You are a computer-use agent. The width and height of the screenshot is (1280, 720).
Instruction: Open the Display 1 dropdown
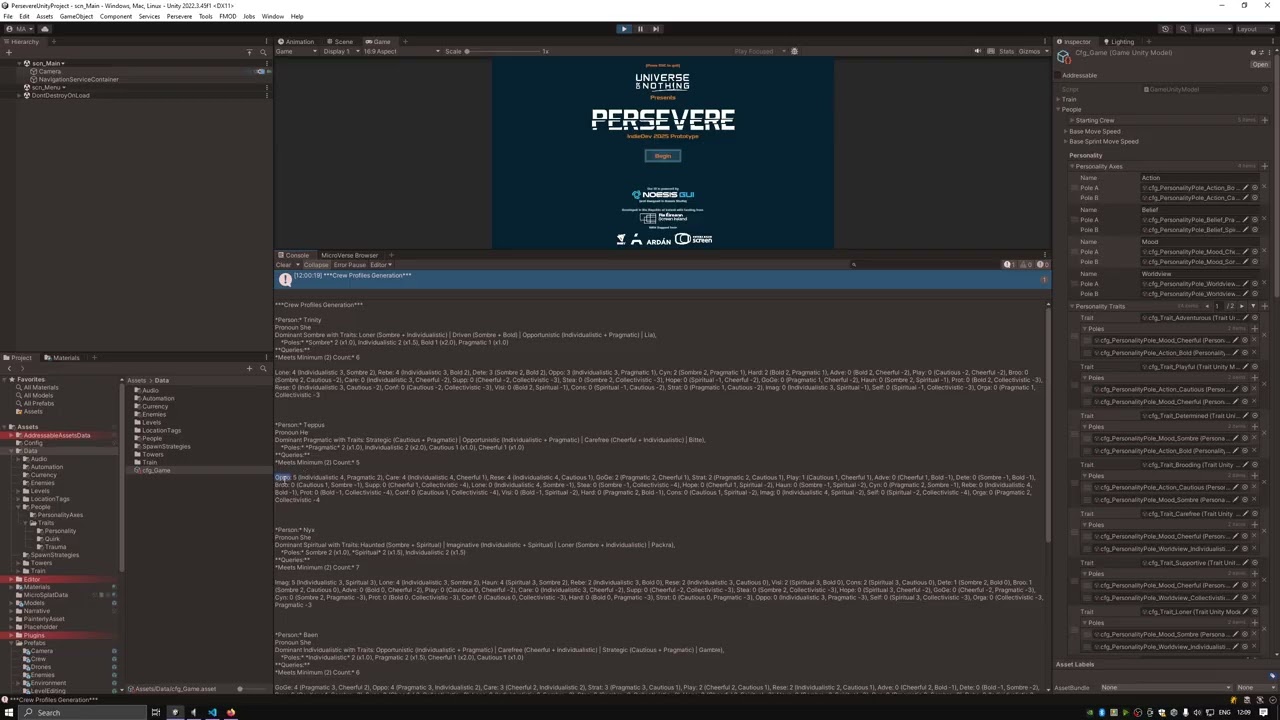click(x=340, y=52)
